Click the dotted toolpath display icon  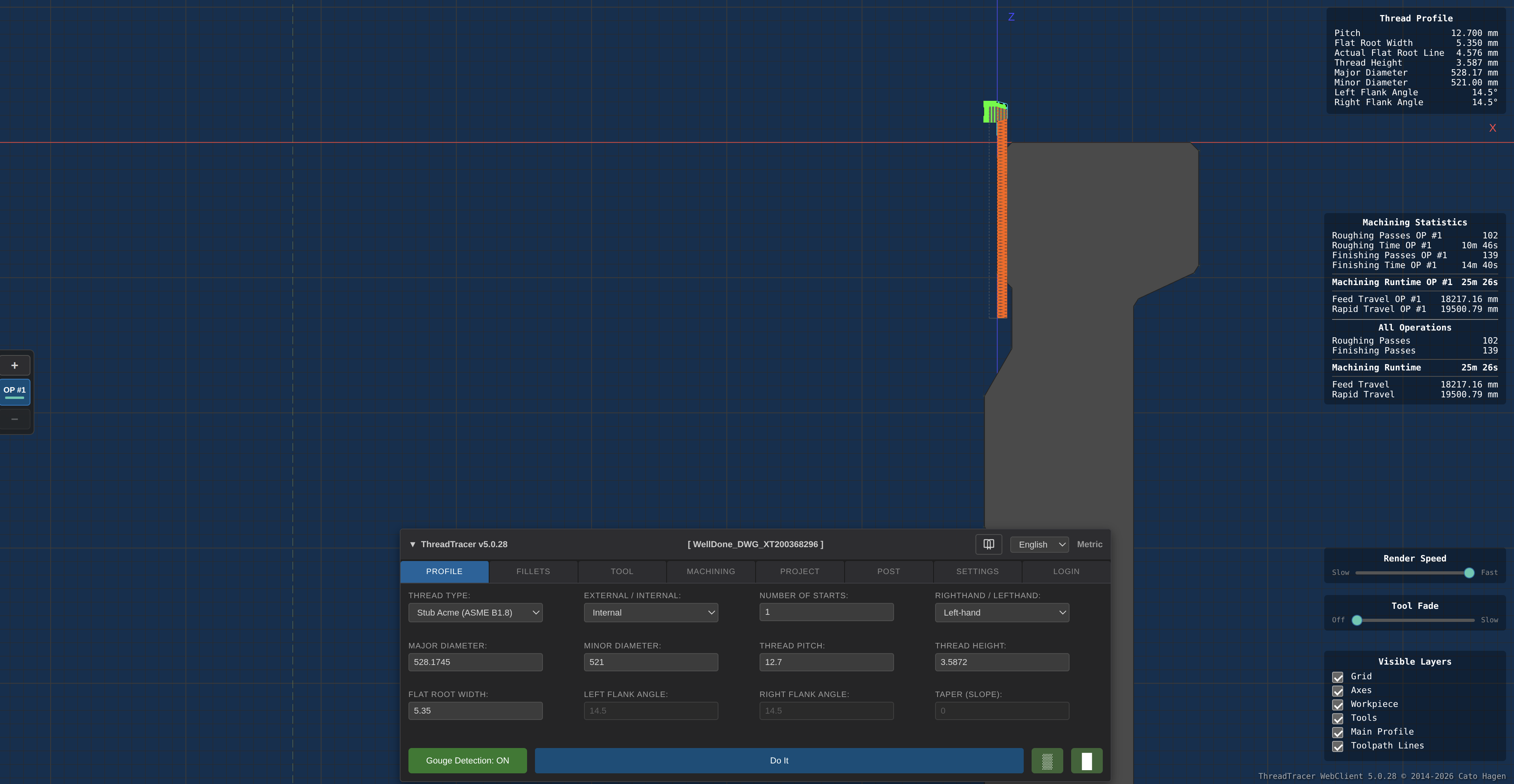click(1048, 760)
